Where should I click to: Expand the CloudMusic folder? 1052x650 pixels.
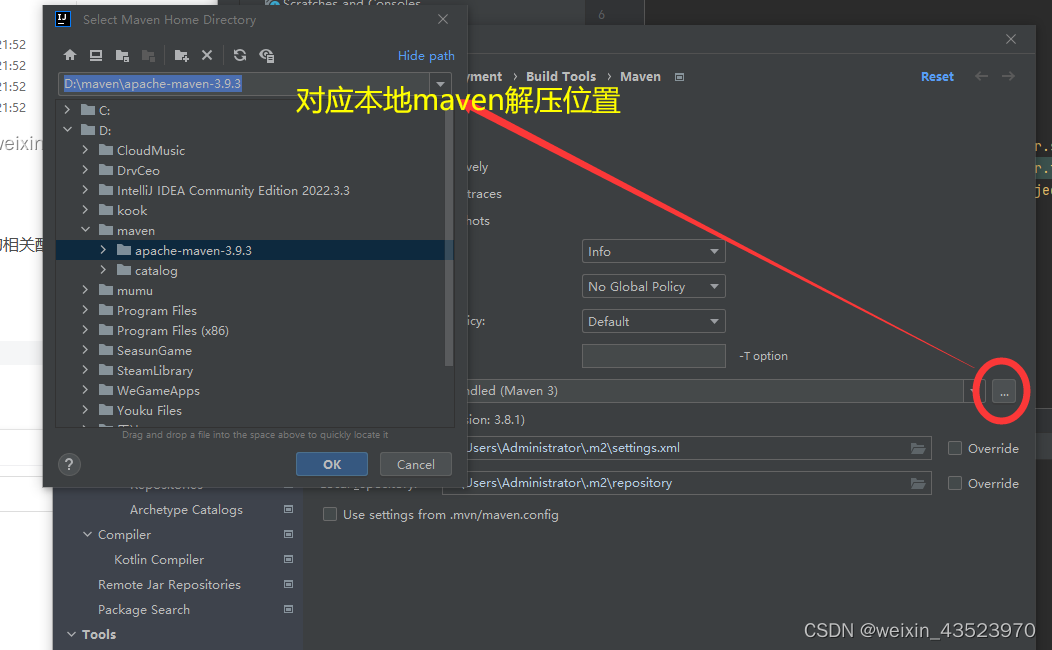[x=85, y=150]
